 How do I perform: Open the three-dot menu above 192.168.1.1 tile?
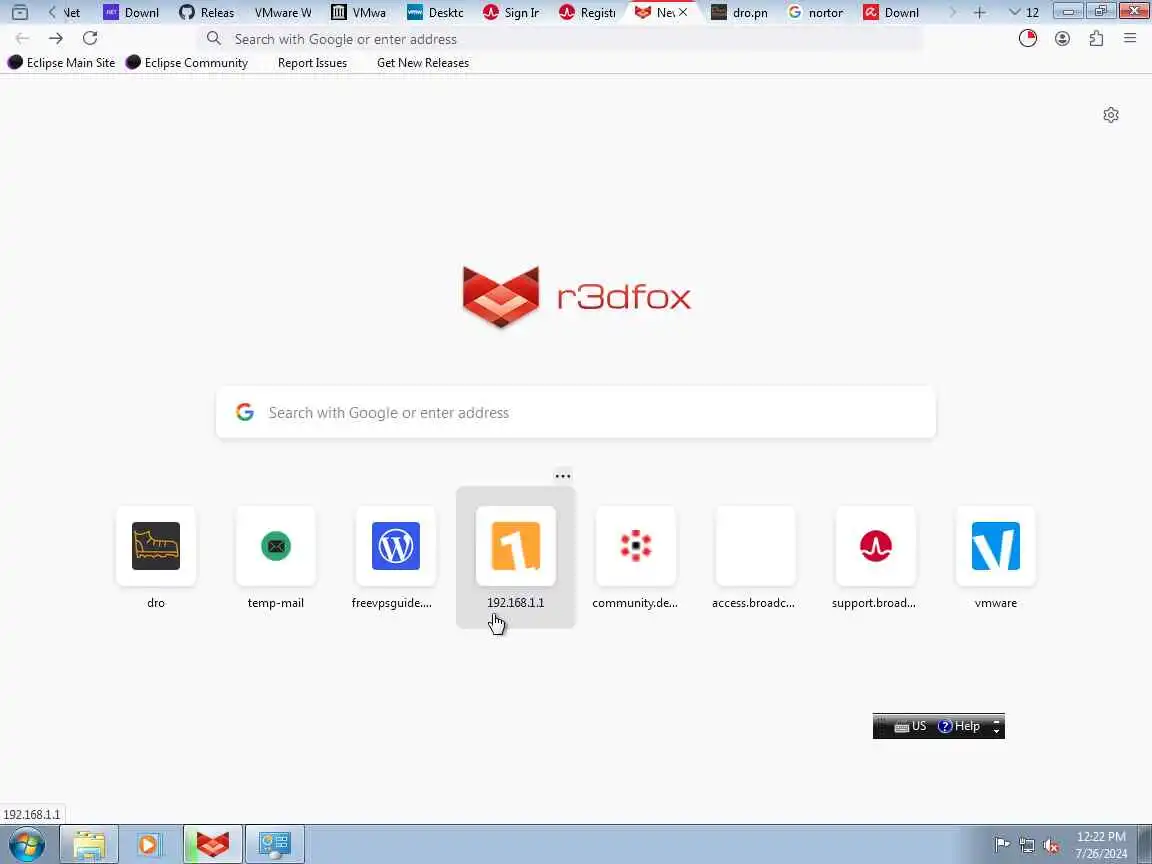(x=563, y=476)
